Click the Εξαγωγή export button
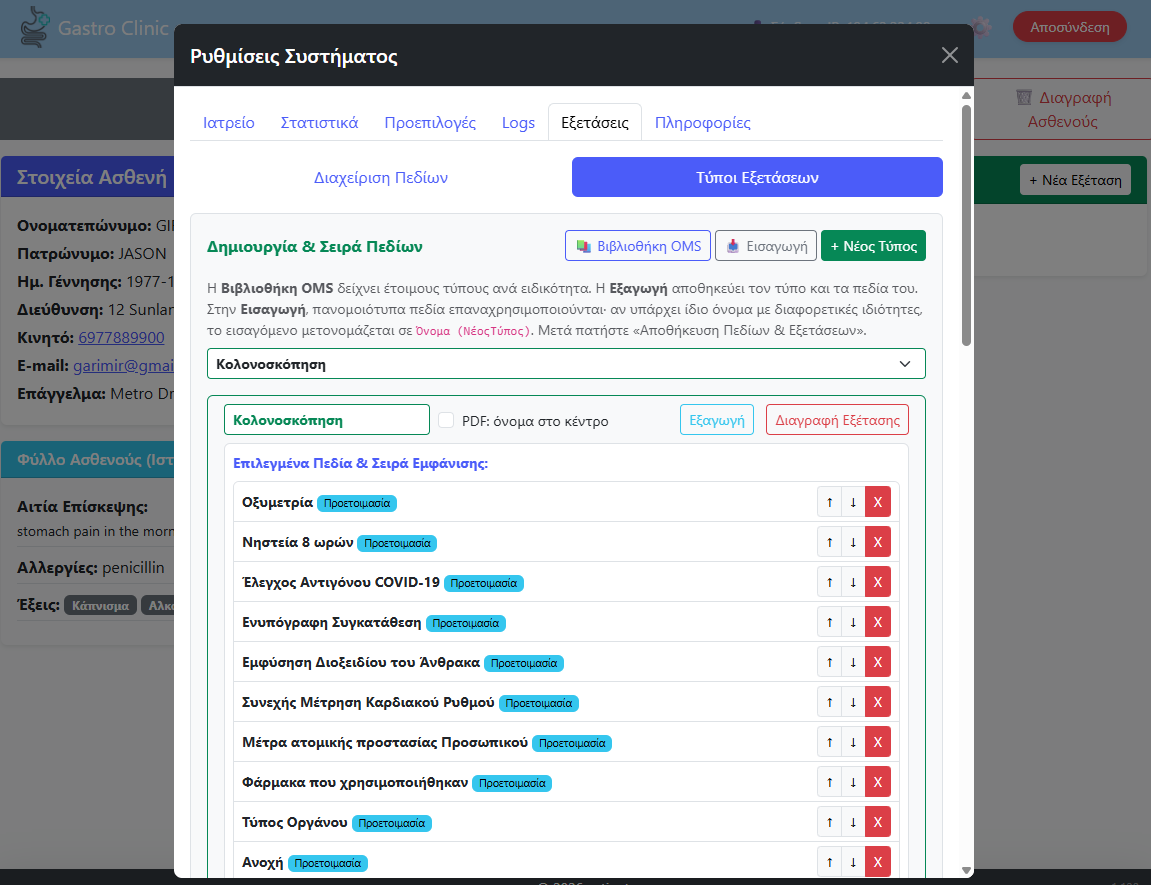The width and height of the screenshot is (1151, 885). 716,420
